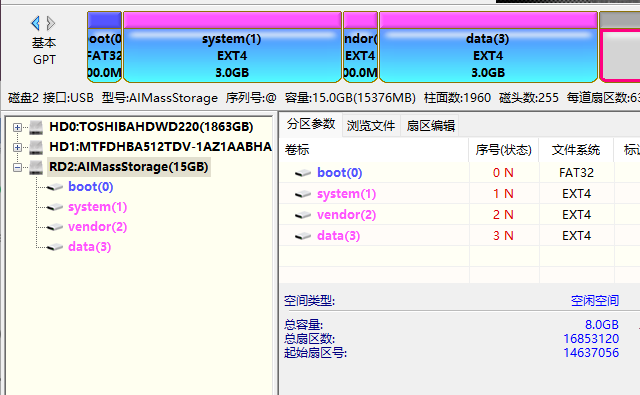Image resolution: width=640 pixels, height=395 pixels.
Task: Select the system(1) EXT4 partition block
Action: tap(232, 47)
